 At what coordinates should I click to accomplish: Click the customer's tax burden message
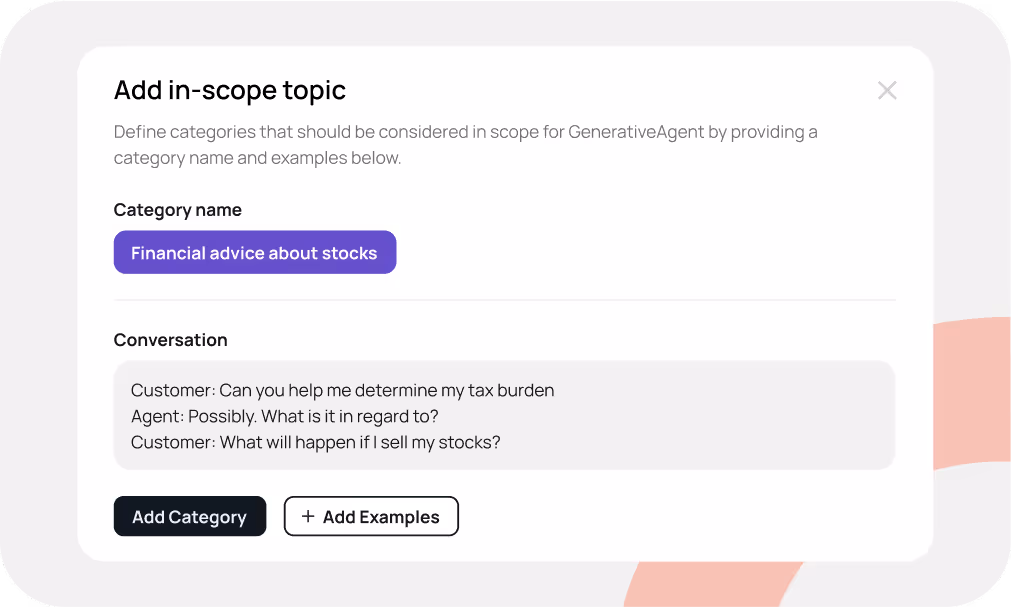click(342, 390)
